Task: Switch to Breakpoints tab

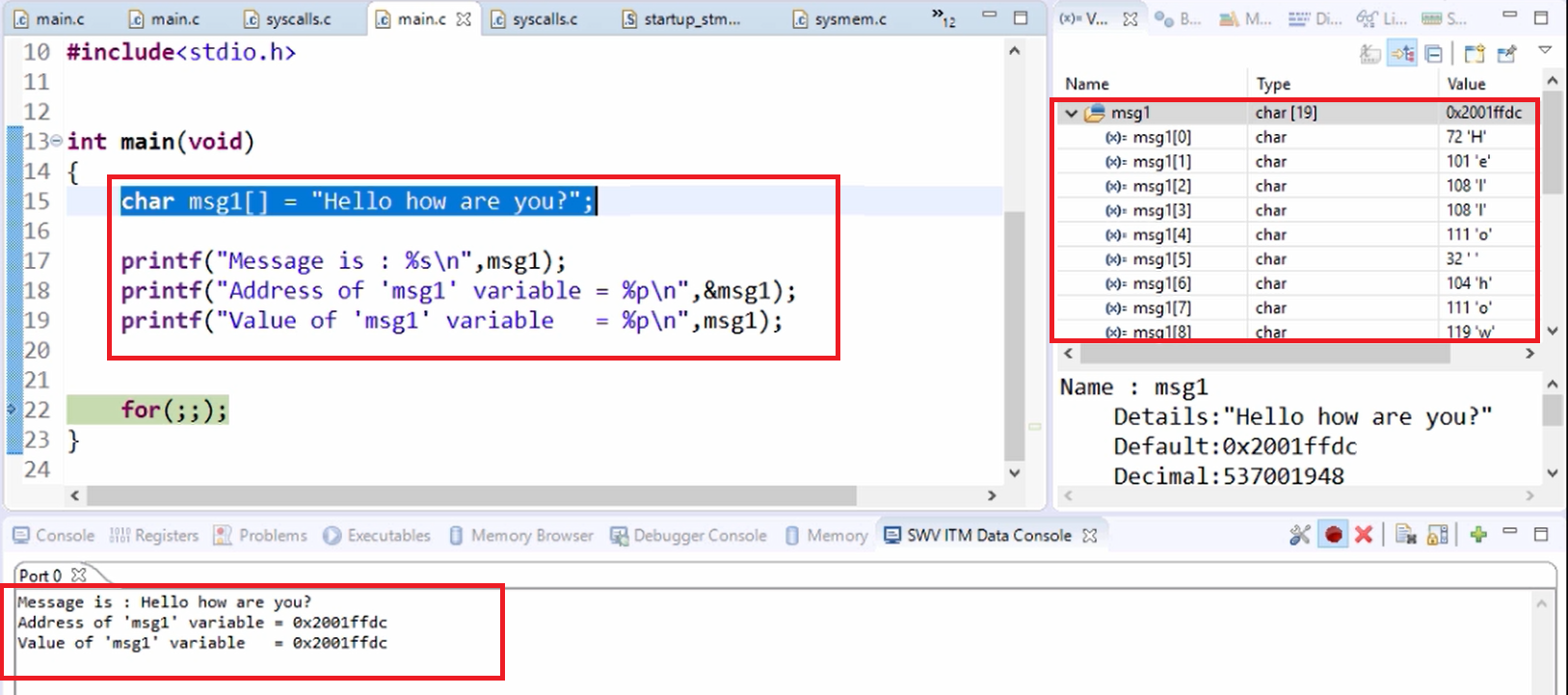Action: [x=1178, y=18]
